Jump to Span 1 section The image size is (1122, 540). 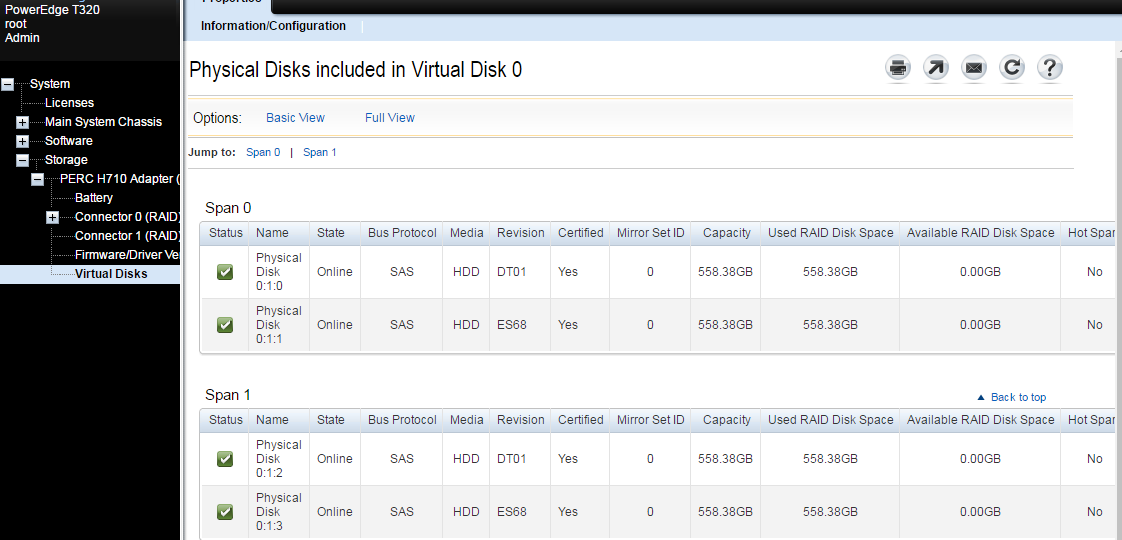click(319, 153)
